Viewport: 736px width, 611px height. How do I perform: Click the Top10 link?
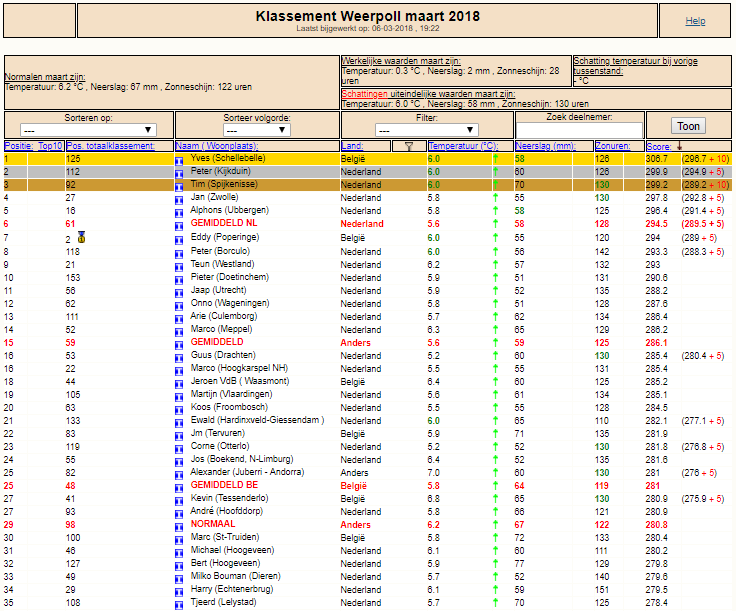pyautogui.click(x=50, y=146)
